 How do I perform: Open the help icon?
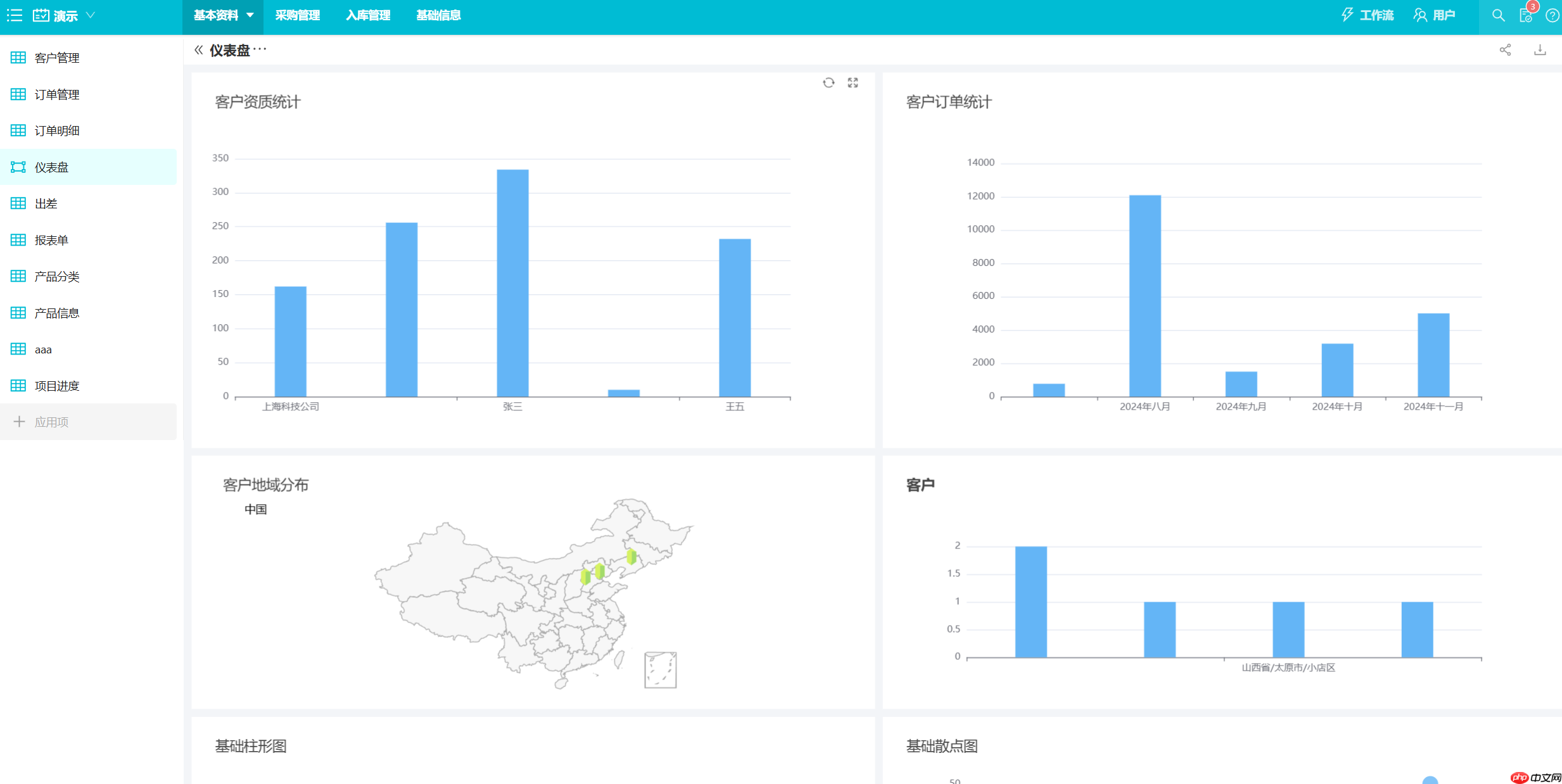[x=1552, y=15]
